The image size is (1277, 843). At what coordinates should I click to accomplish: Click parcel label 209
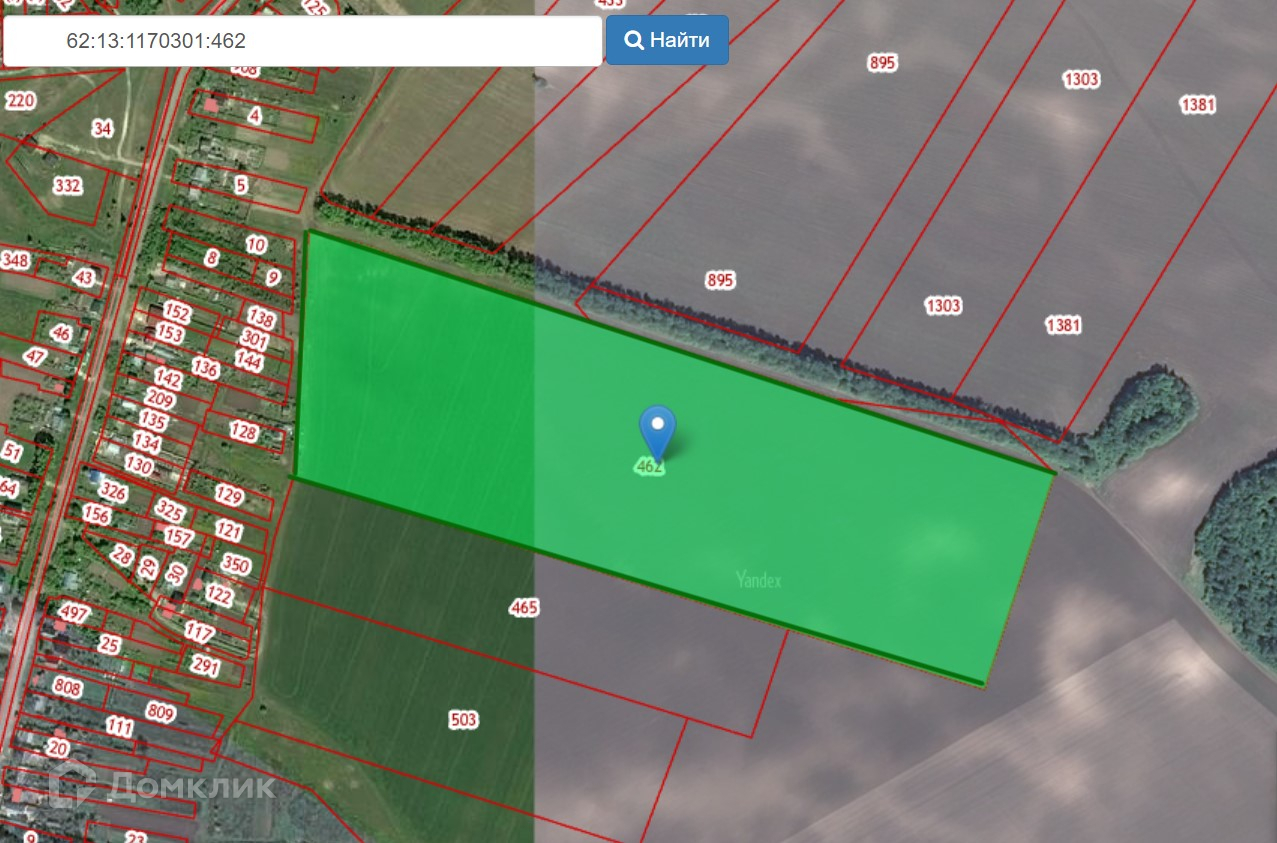[159, 400]
